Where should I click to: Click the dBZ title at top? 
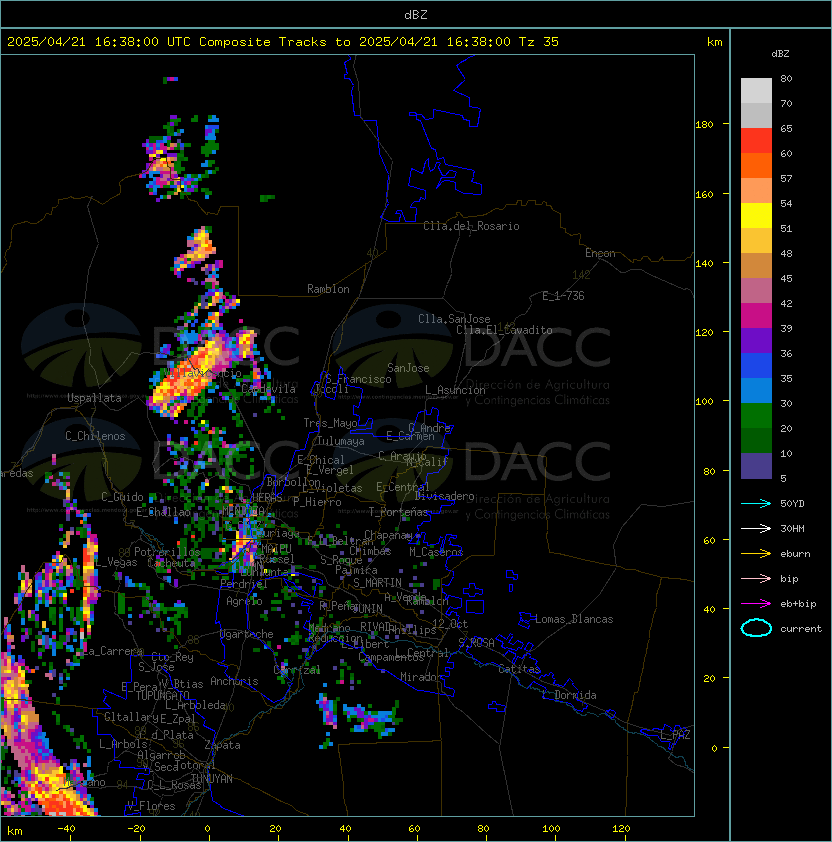point(416,15)
